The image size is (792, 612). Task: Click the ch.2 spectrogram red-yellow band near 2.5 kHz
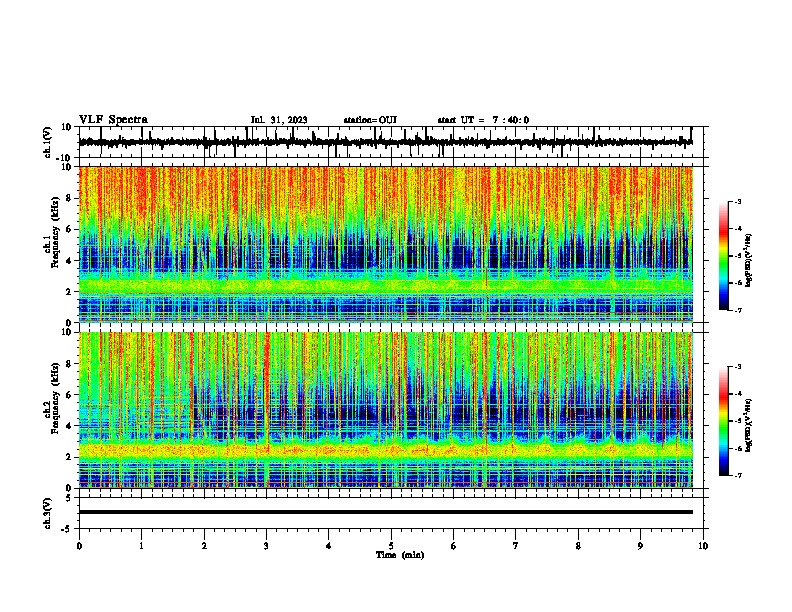(x=385, y=449)
